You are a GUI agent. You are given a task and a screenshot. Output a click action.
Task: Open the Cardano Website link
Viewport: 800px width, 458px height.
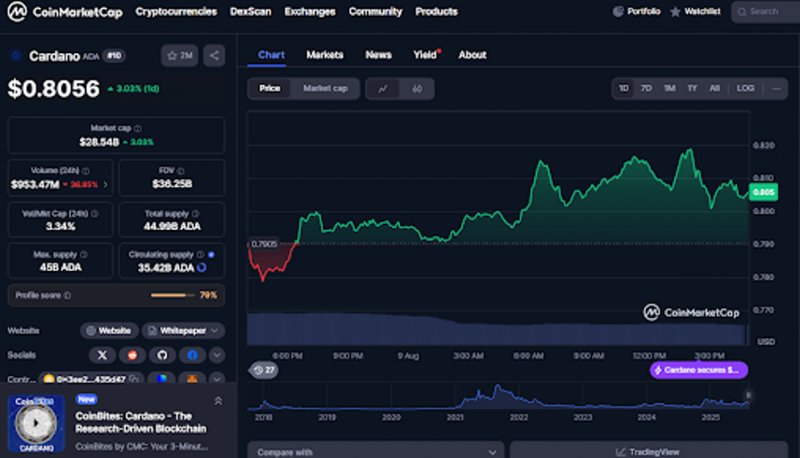109,331
